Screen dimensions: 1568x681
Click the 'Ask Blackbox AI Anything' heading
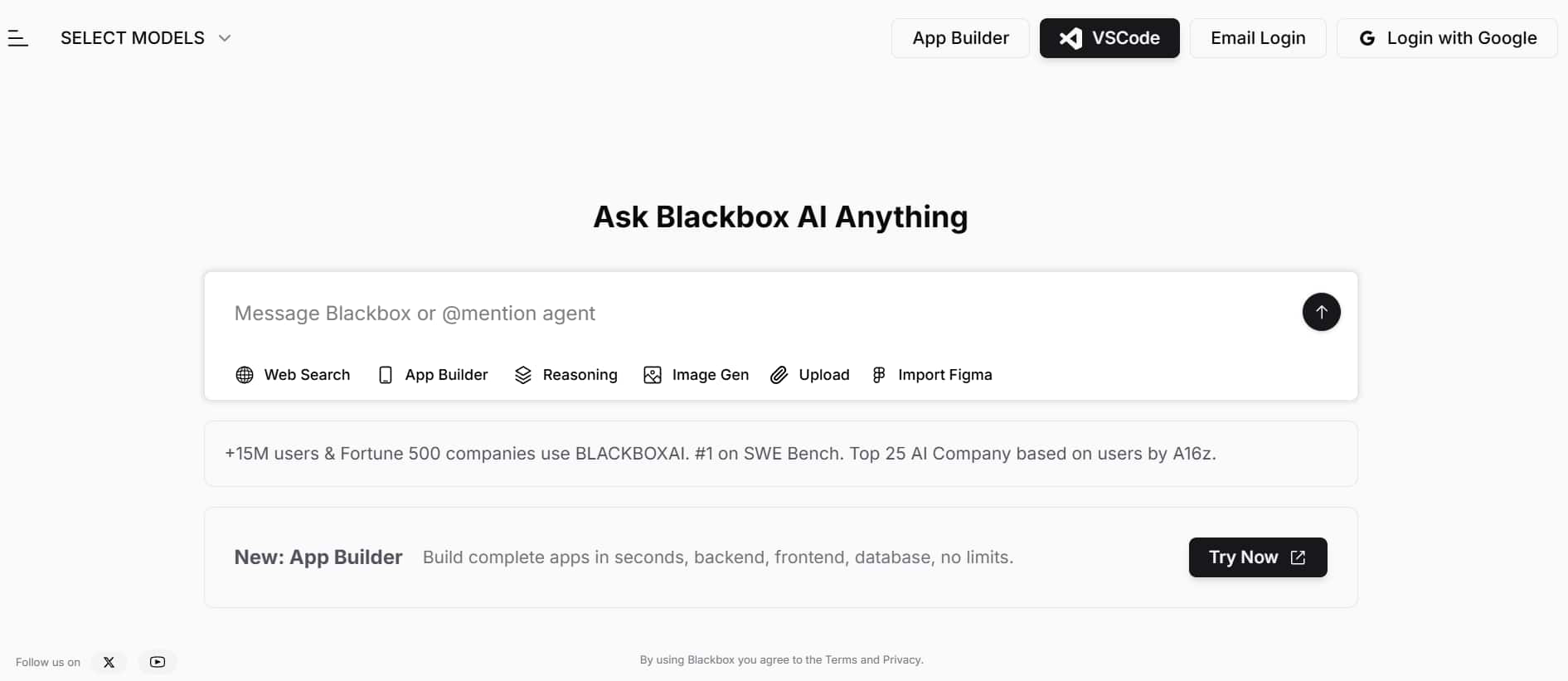pos(780,216)
